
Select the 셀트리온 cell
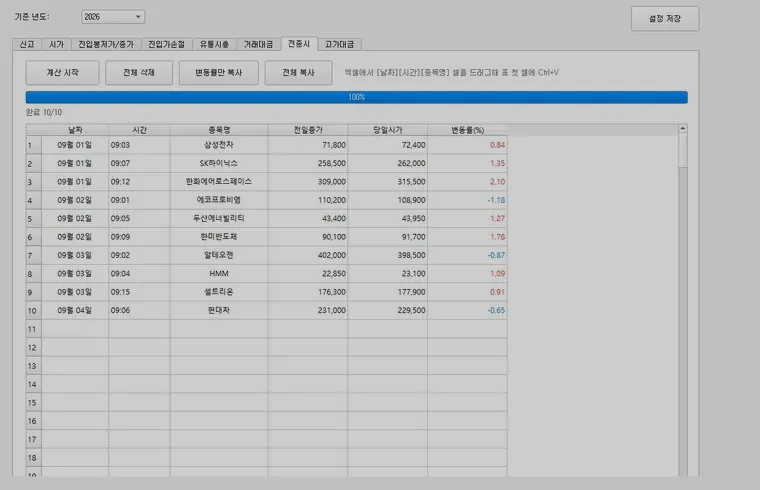click(x=219, y=292)
